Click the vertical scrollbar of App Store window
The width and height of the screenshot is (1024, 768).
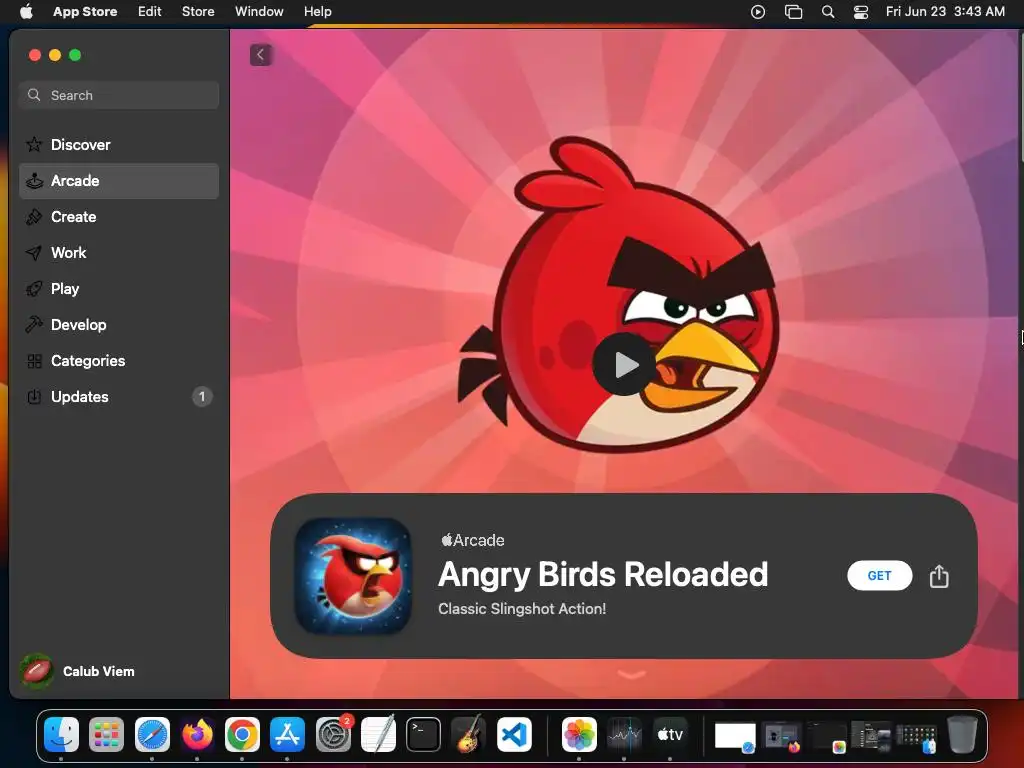pyautogui.click(x=1021, y=97)
